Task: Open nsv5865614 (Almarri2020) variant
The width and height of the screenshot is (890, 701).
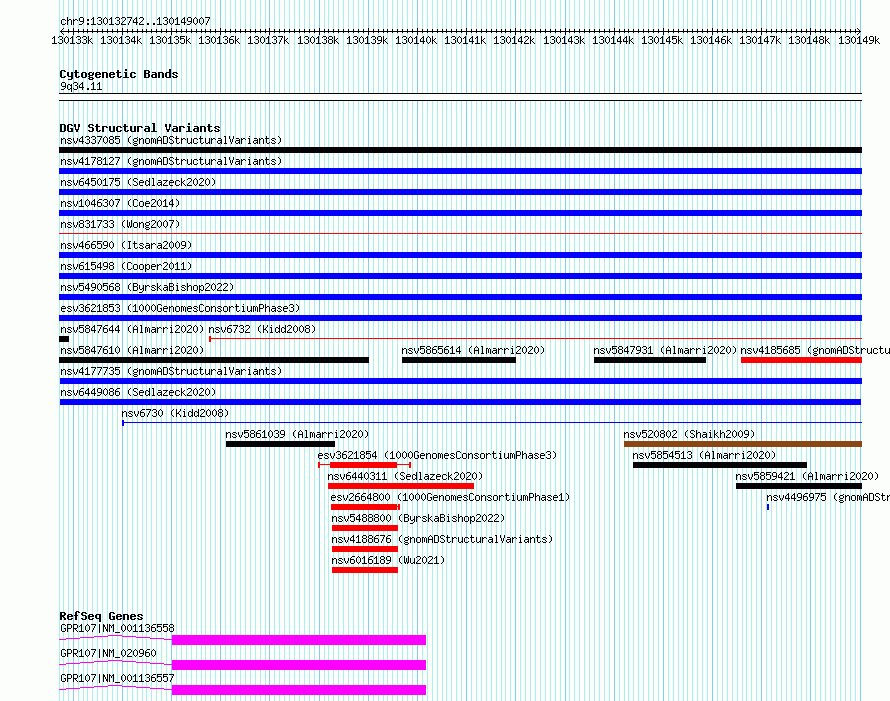Action: [473, 350]
